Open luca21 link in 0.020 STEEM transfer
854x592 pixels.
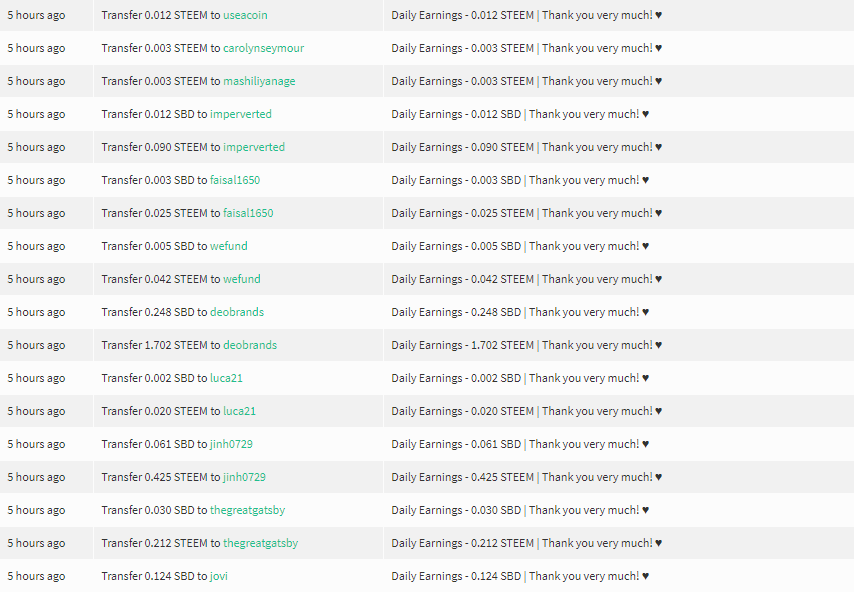[x=240, y=411]
